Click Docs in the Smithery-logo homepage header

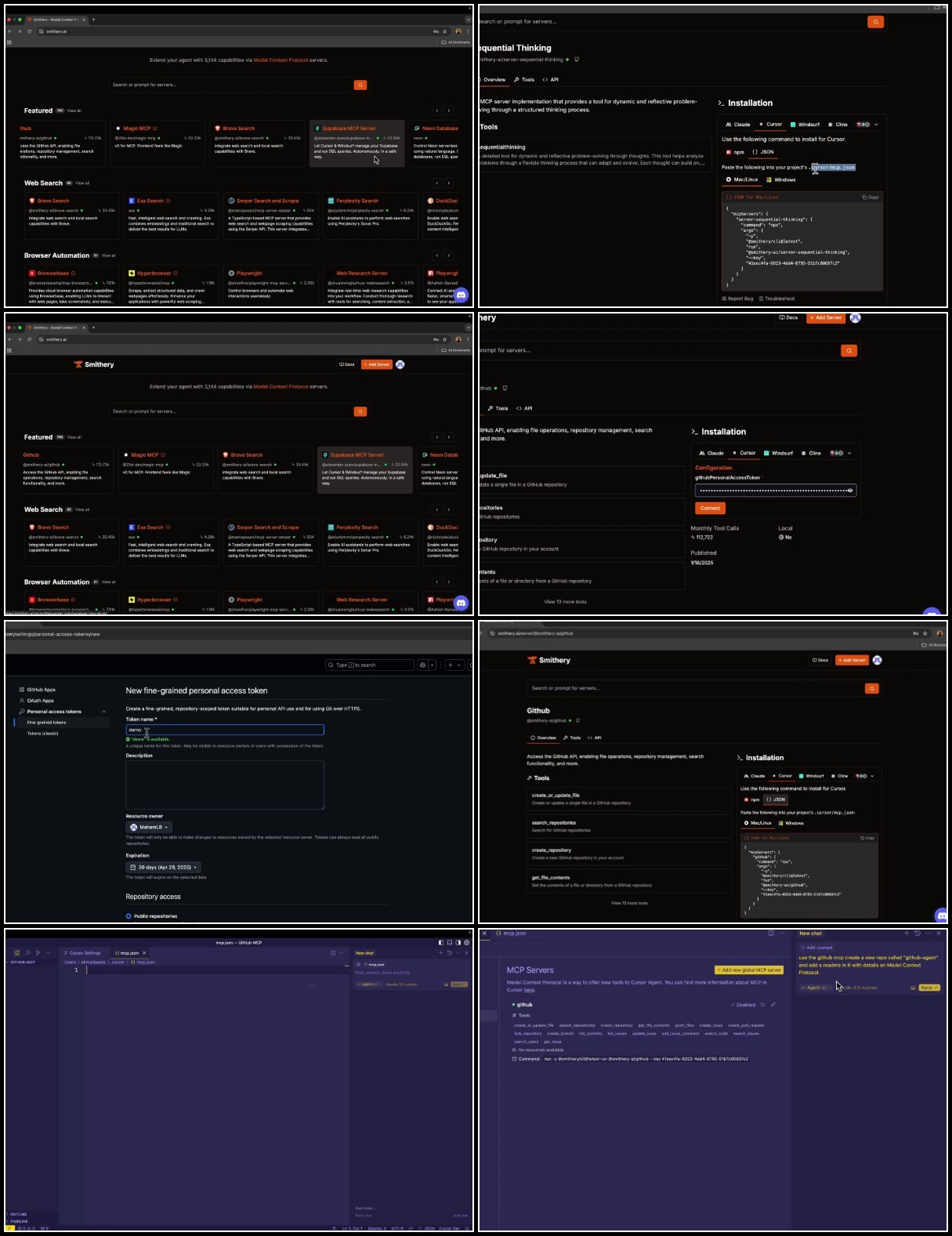coord(347,364)
